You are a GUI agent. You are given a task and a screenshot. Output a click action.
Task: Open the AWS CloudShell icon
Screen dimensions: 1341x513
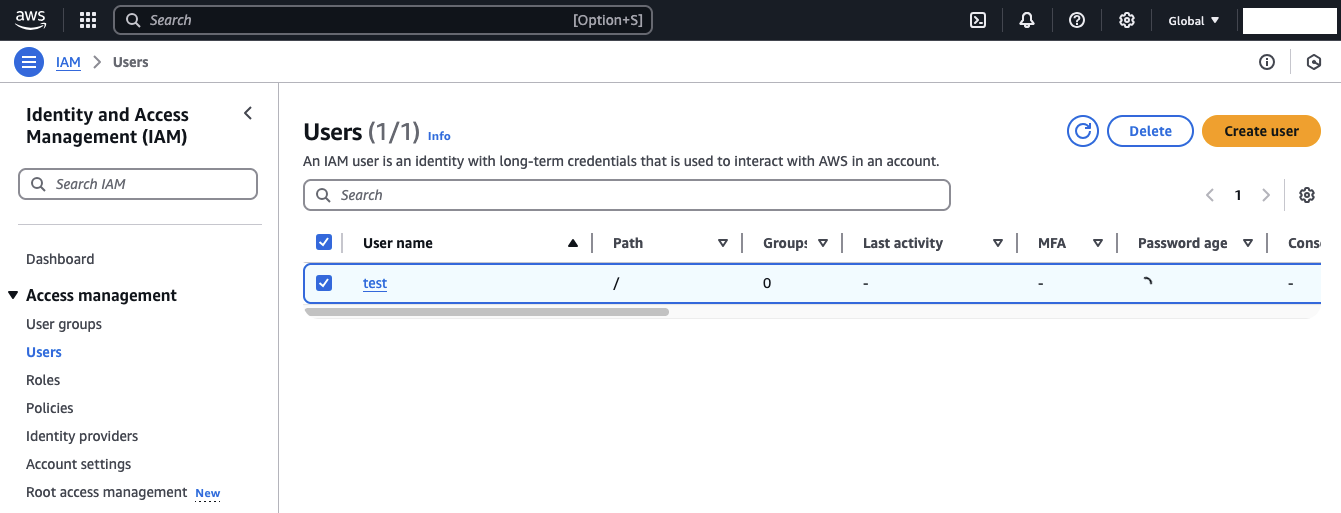[x=978, y=20]
